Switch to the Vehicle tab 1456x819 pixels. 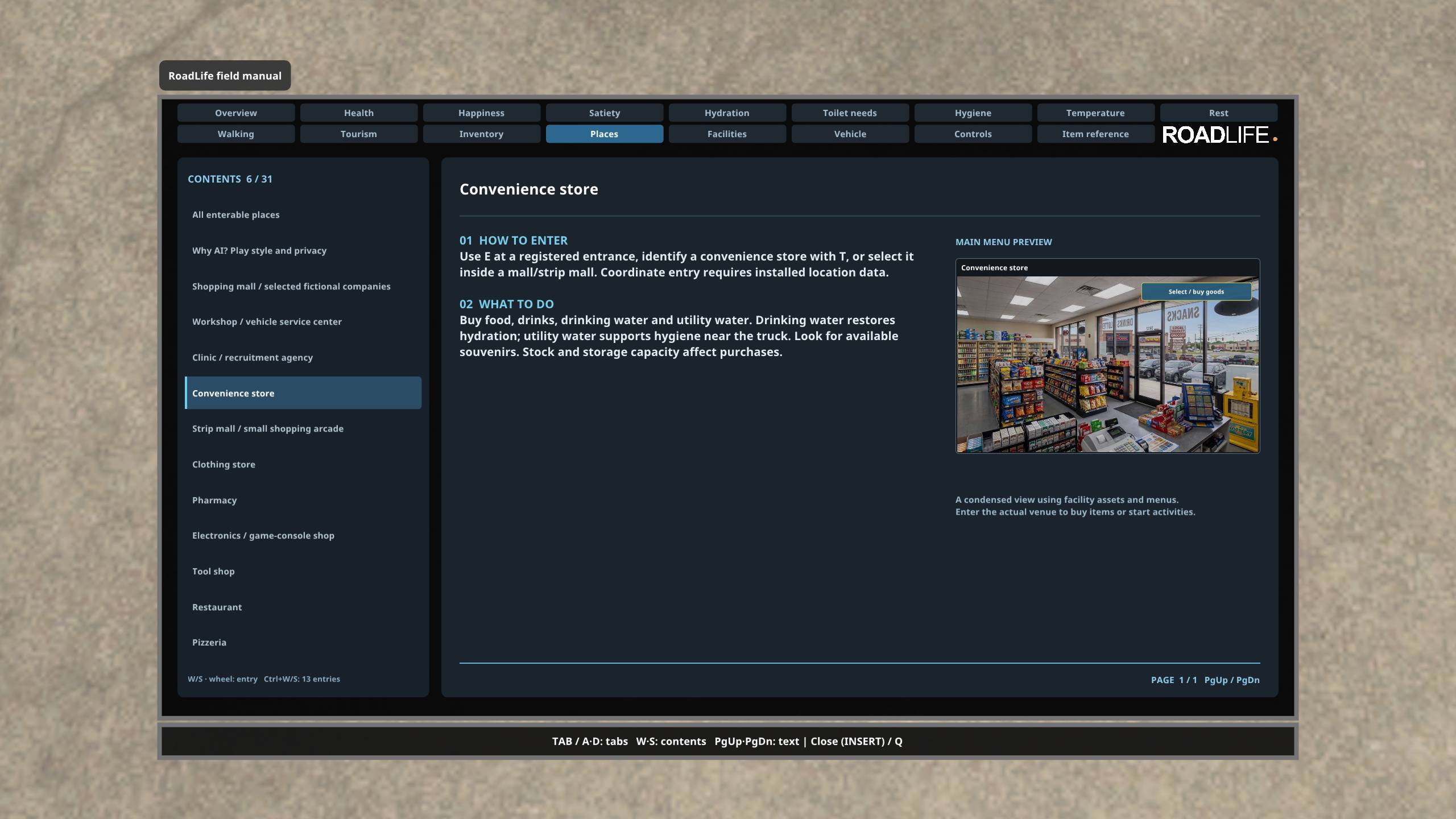pyautogui.click(x=850, y=134)
